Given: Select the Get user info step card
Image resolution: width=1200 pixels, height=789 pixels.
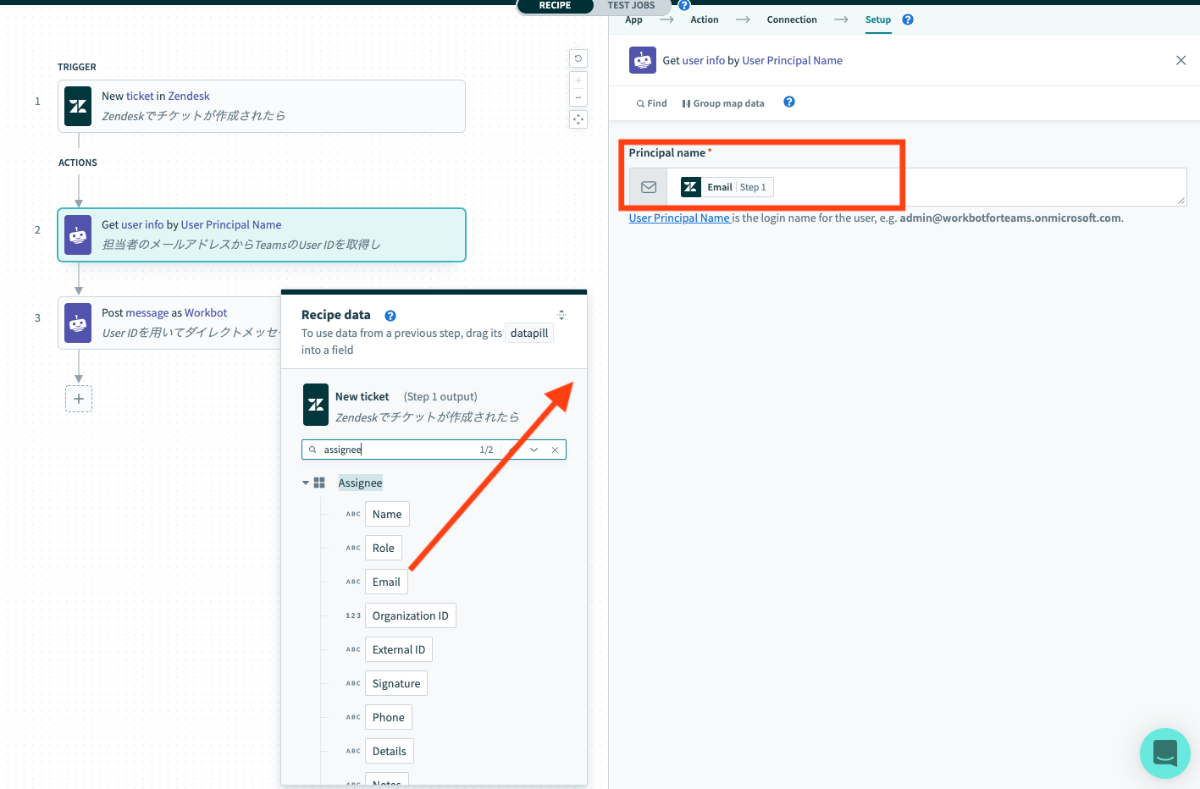Looking at the screenshot, I should (262, 235).
